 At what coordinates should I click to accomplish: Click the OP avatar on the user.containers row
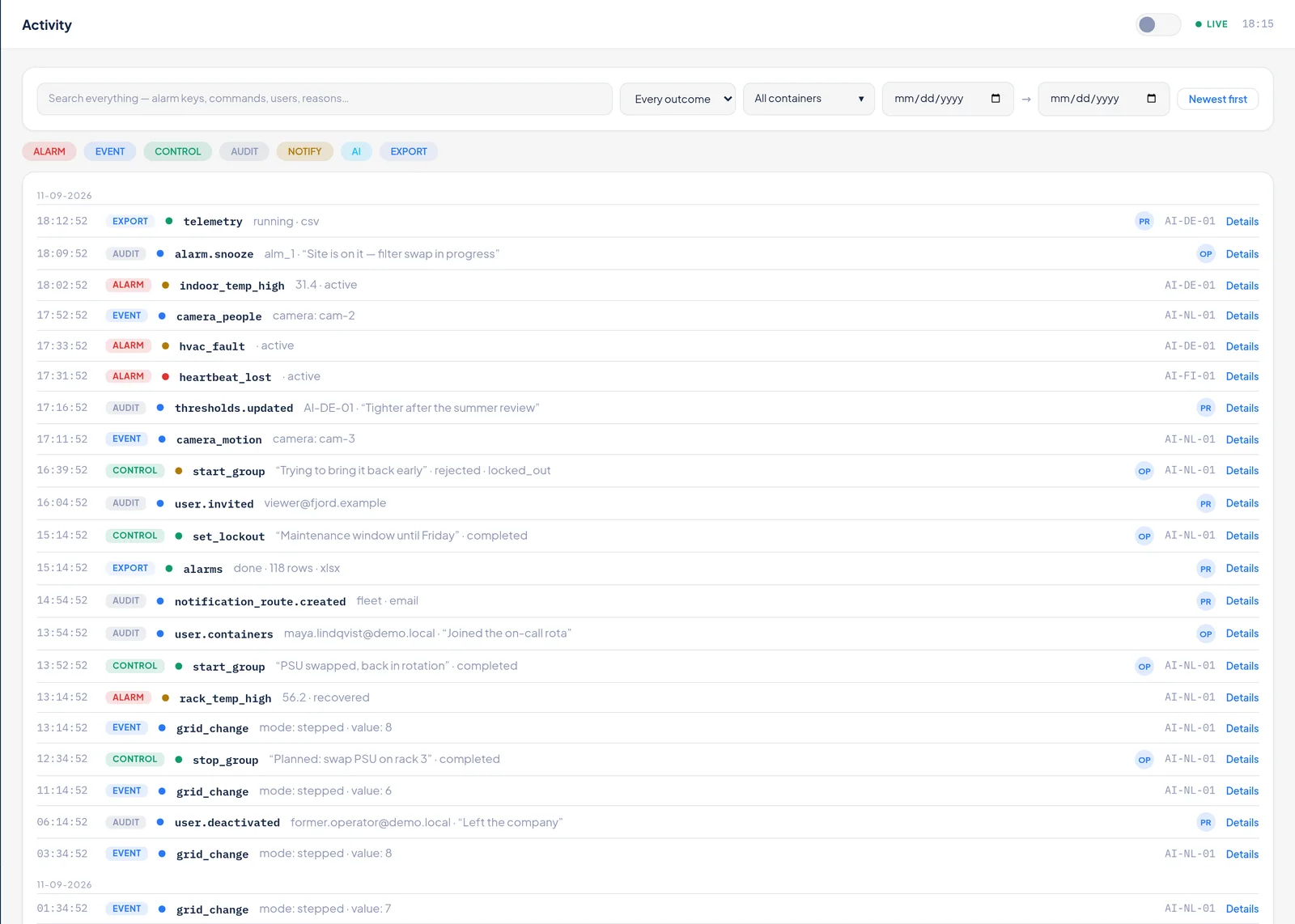pyautogui.click(x=1206, y=634)
